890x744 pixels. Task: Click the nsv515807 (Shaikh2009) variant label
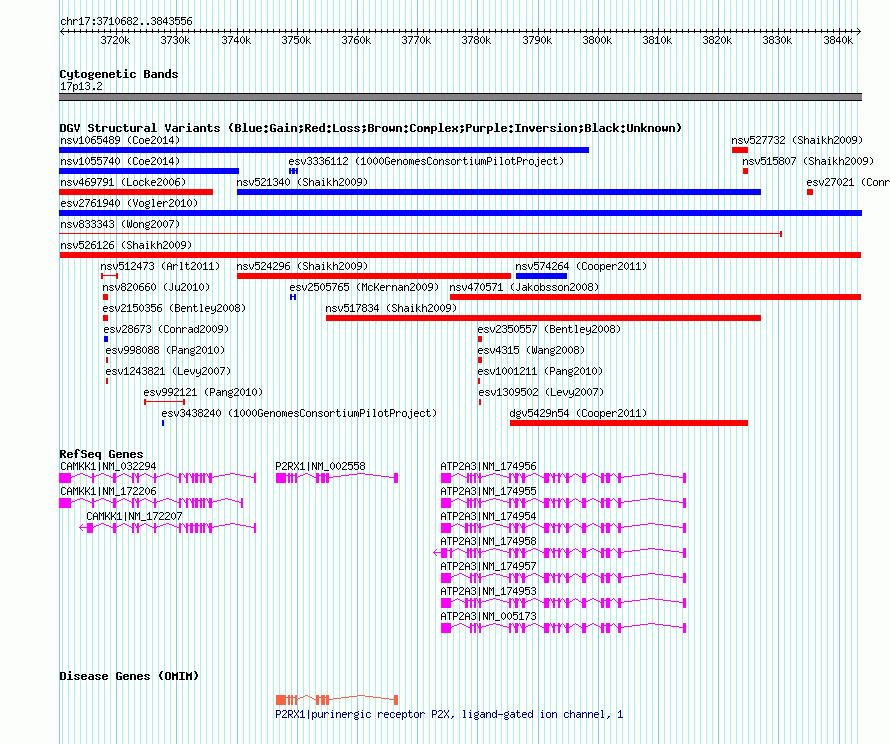(808, 161)
